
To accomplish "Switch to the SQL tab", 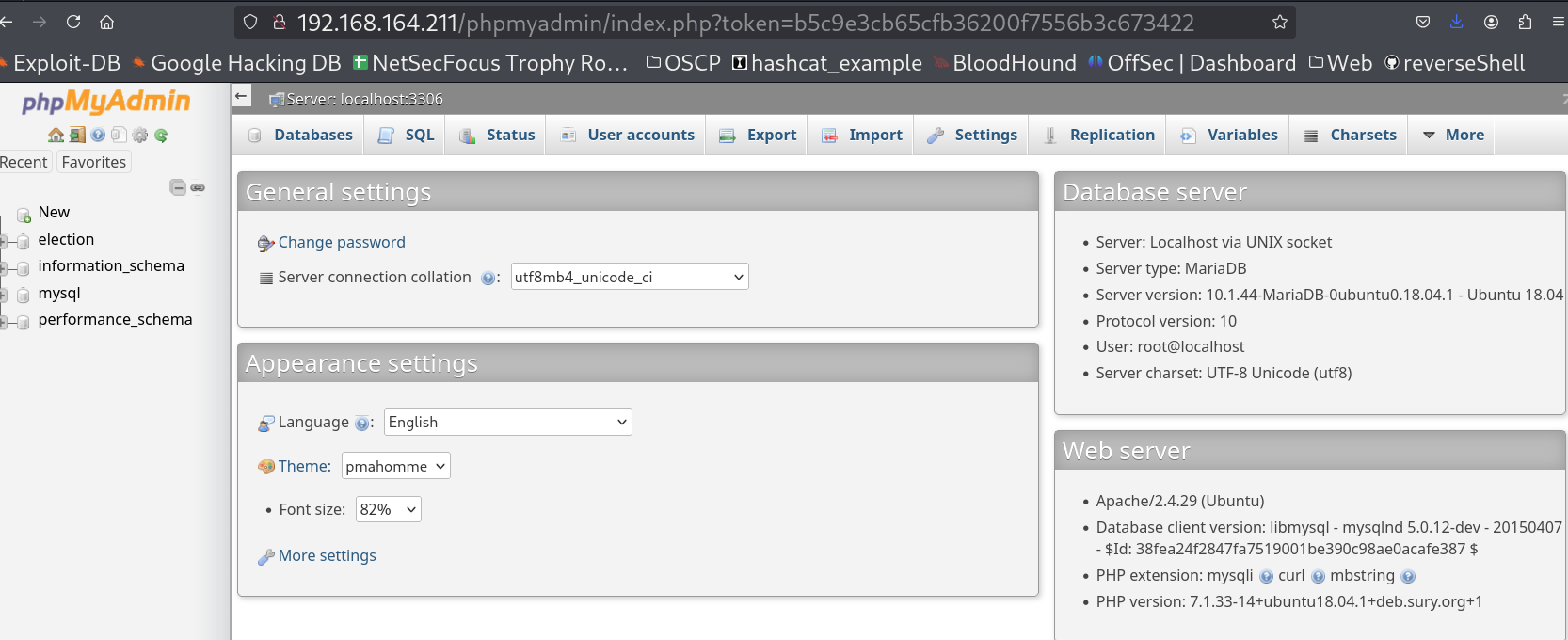I will click(407, 136).
